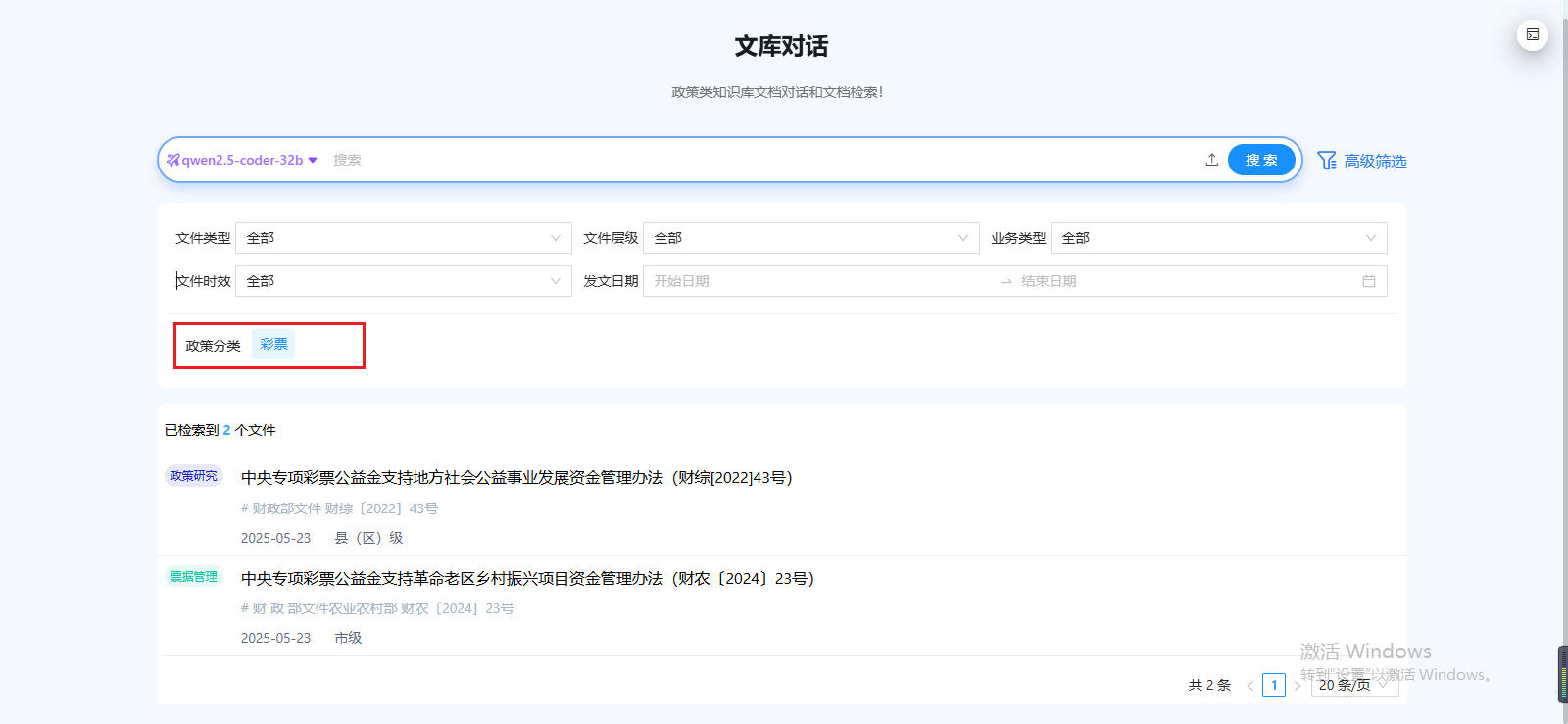Expand the 业务类型 dropdown

(x=1218, y=238)
